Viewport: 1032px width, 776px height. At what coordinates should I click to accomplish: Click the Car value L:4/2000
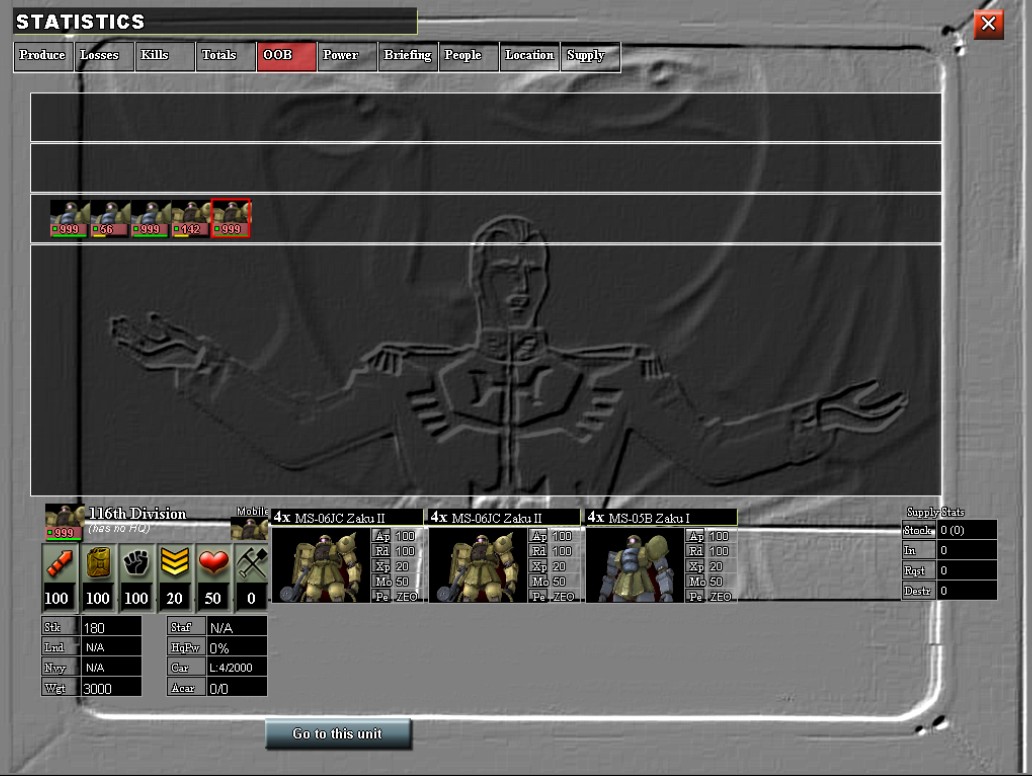(x=237, y=667)
